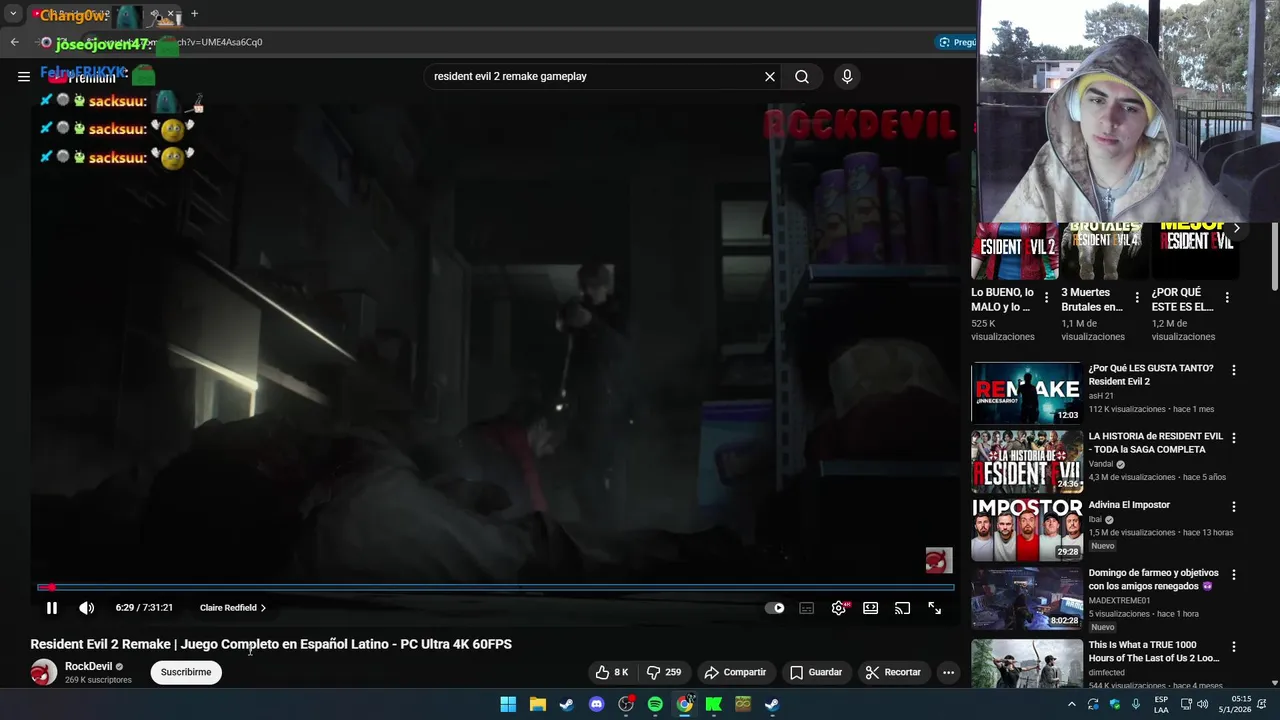The width and height of the screenshot is (1280, 720).
Task: Open options for 'Adivina El Impostor' video
Action: (1233, 507)
